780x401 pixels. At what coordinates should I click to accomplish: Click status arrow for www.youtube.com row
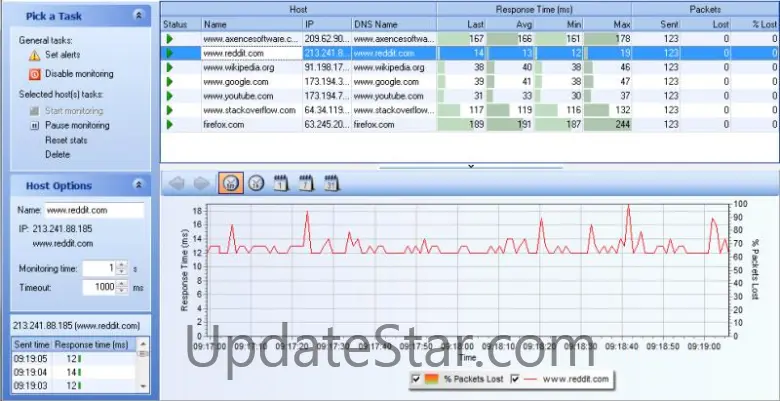click(170, 96)
